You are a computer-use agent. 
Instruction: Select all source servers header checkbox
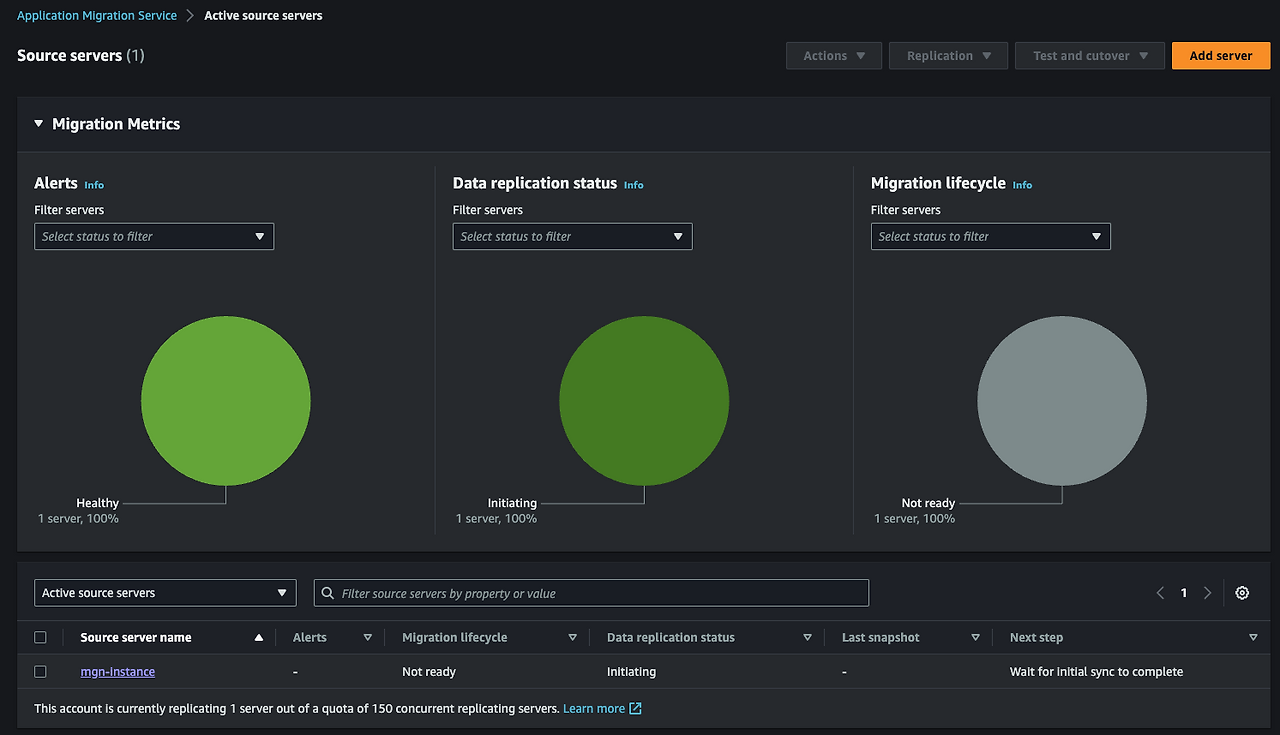pyautogui.click(x=40, y=637)
